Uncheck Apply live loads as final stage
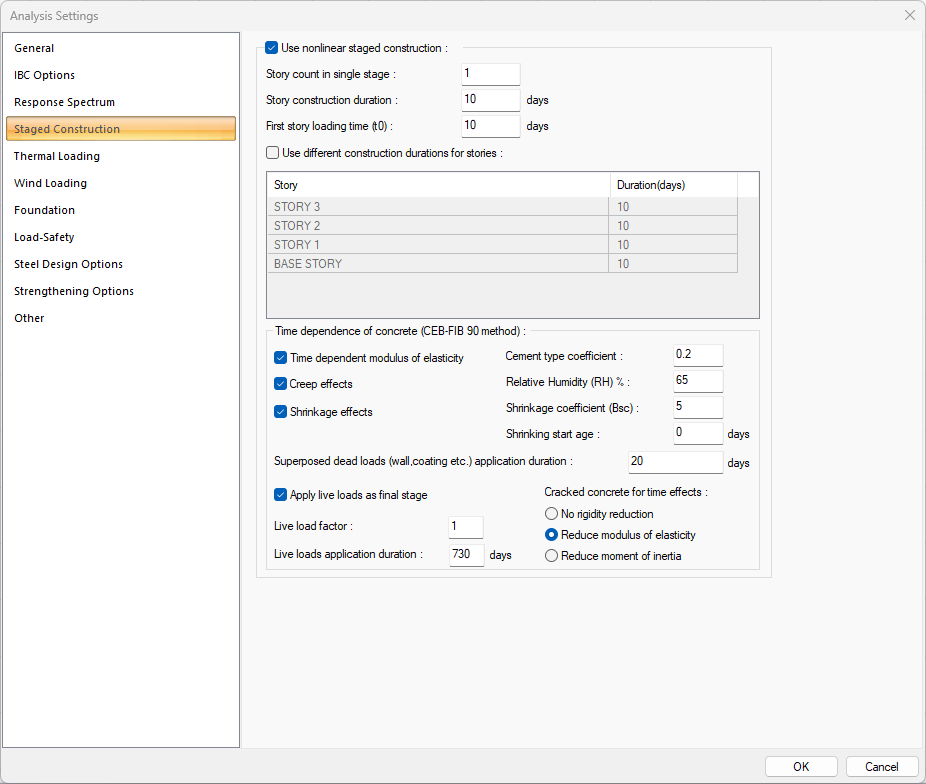926x784 pixels. coord(280,494)
